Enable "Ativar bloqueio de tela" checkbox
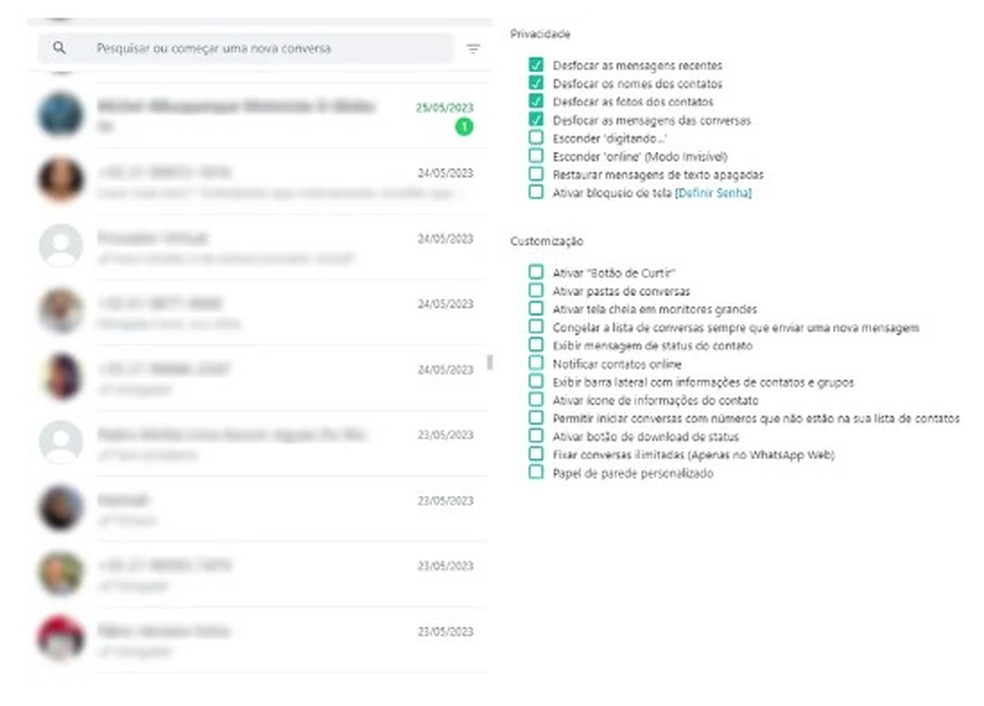984x706 pixels. click(537, 192)
